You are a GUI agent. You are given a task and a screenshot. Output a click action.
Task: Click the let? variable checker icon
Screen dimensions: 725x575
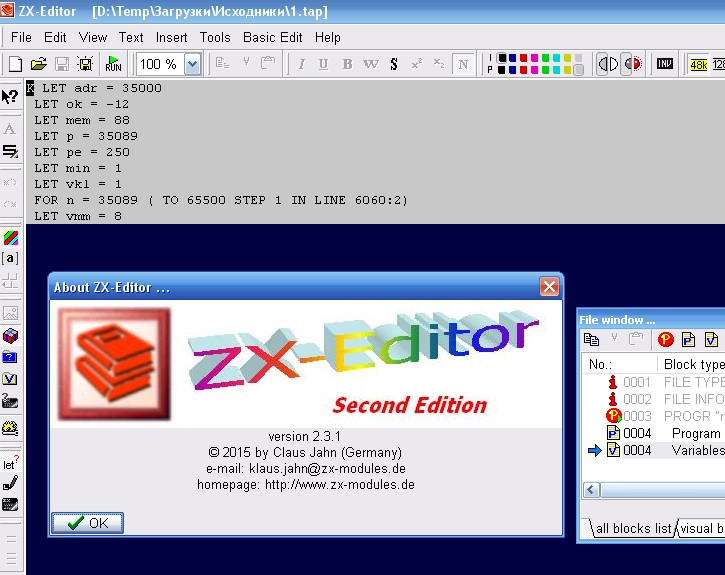pyautogui.click(x=10, y=463)
